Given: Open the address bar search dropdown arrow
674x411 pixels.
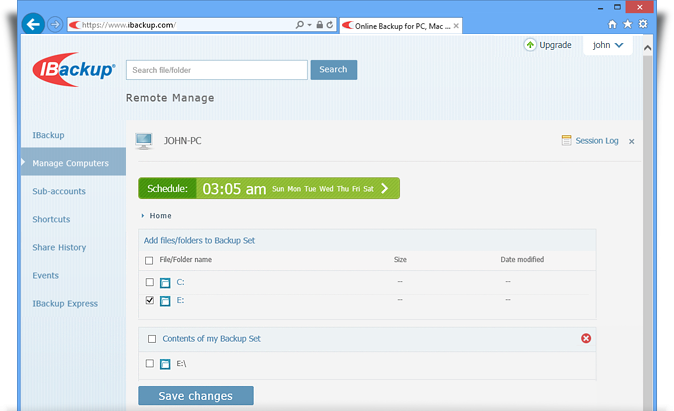Looking at the screenshot, I should point(309,25).
